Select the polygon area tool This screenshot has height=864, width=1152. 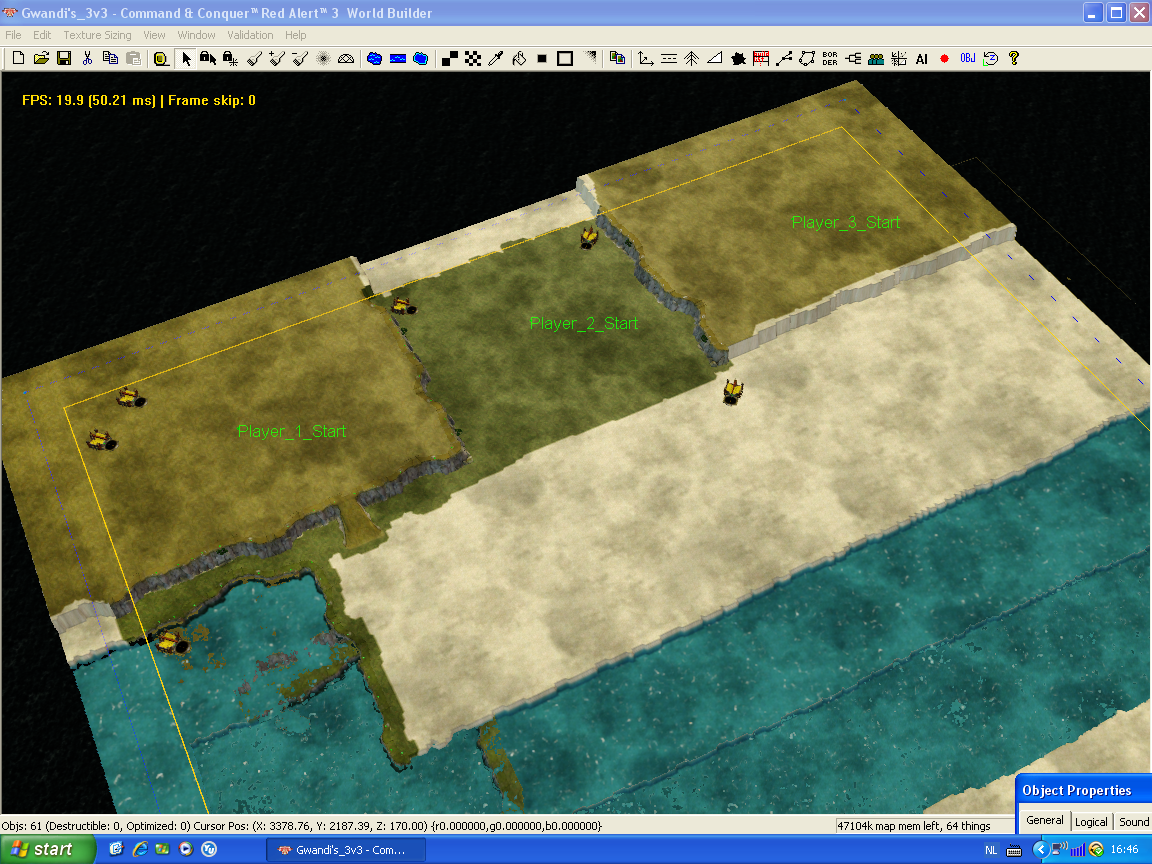coord(807,58)
